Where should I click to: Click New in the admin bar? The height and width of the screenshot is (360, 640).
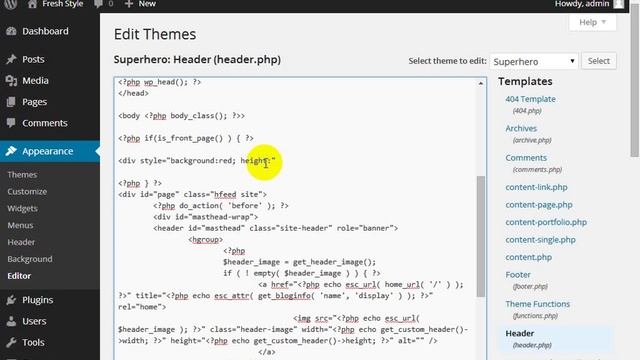[147, 4]
